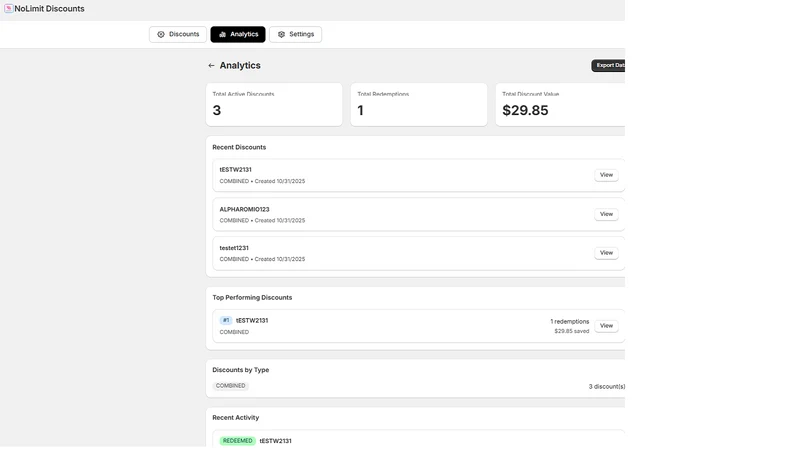The height and width of the screenshot is (450, 800).
Task: Click the ALPHAROMIO123 discount name
Action: point(244,209)
